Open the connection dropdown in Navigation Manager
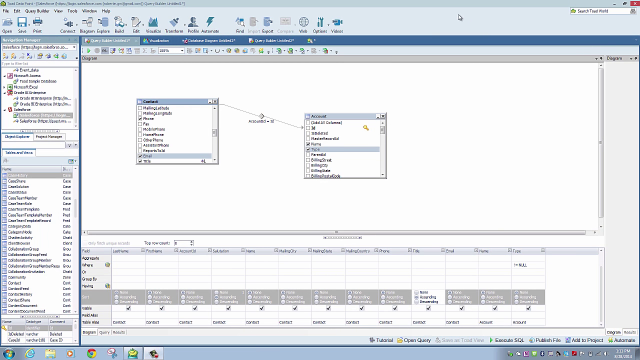Viewport: 640px width, 360px height. point(74,47)
